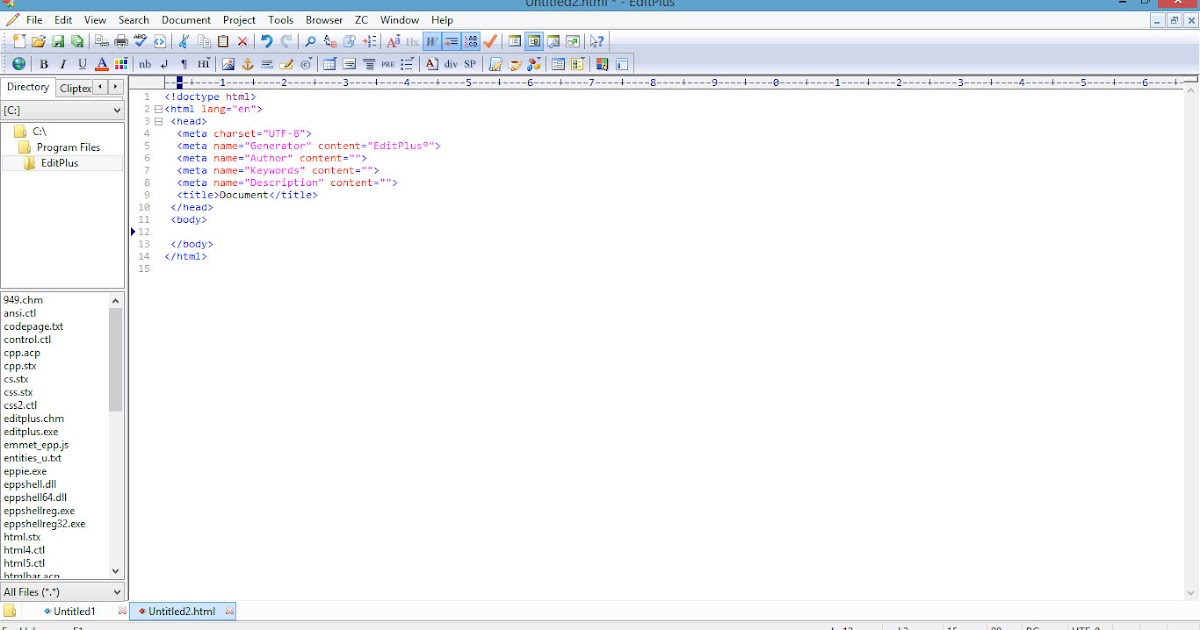
Task: Toggle Auto Indent in the toolbar
Action: (451, 41)
